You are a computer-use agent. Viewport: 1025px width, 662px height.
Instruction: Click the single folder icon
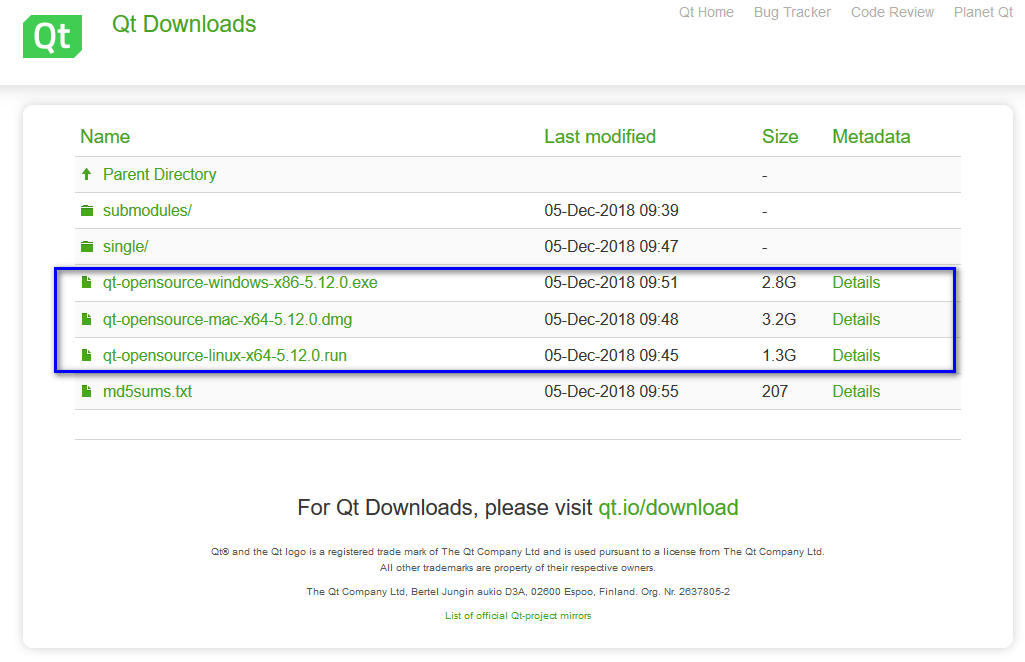click(x=87, y=246)
